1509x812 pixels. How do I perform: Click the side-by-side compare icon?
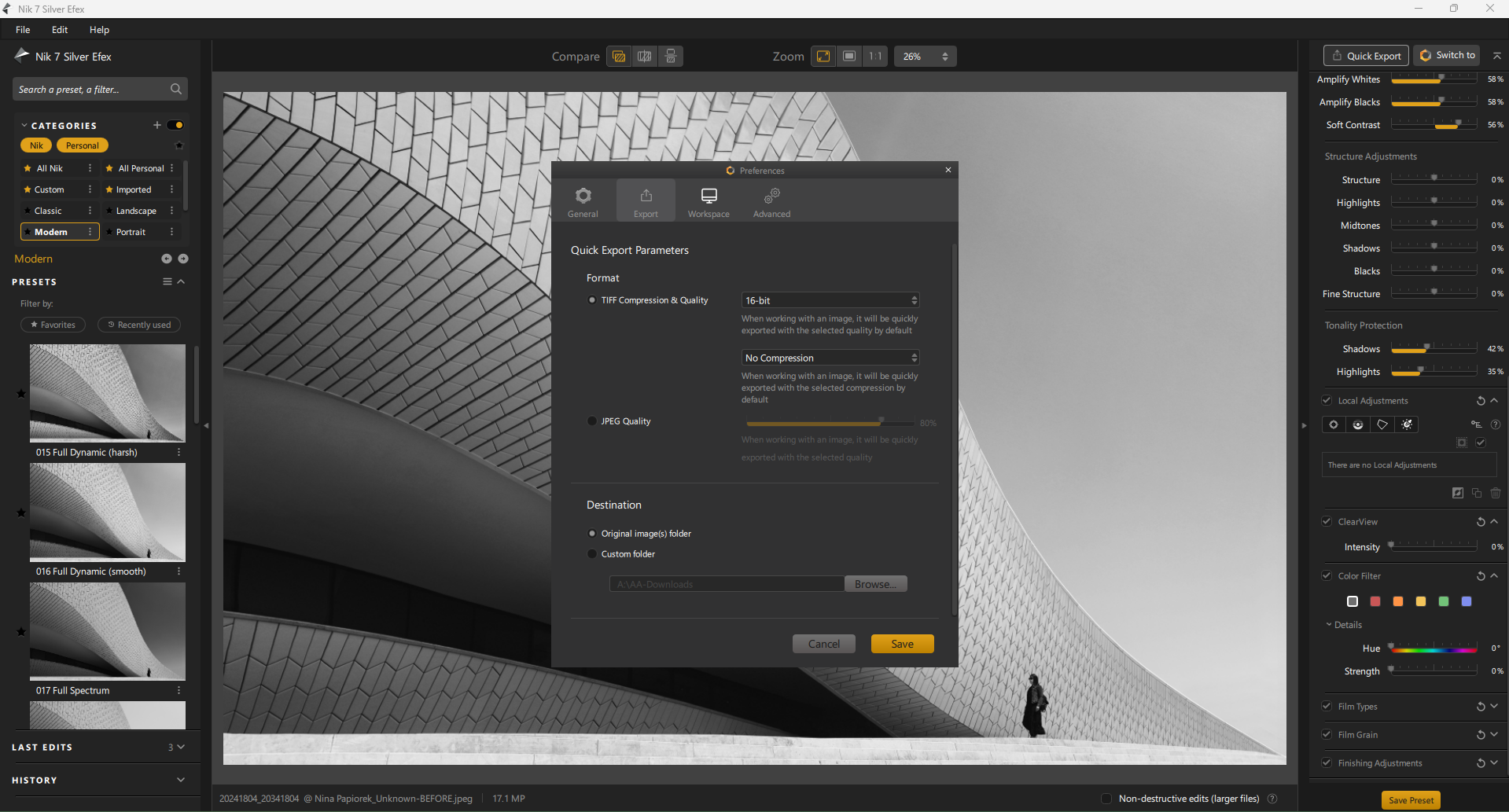671,57
